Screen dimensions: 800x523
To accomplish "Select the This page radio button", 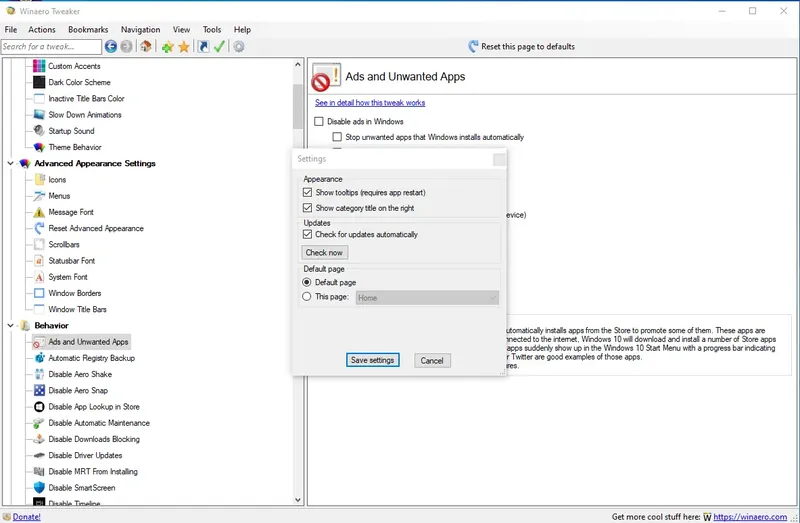I will point(307,296).
